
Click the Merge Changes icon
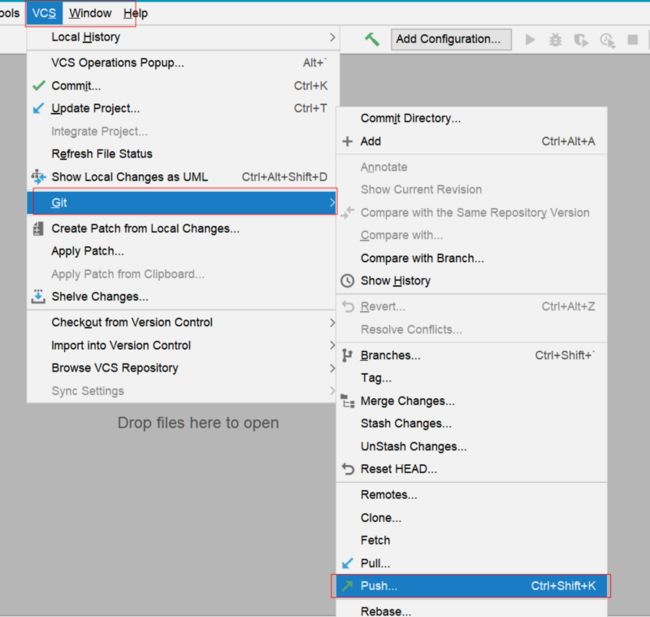(x=347, y=401)
